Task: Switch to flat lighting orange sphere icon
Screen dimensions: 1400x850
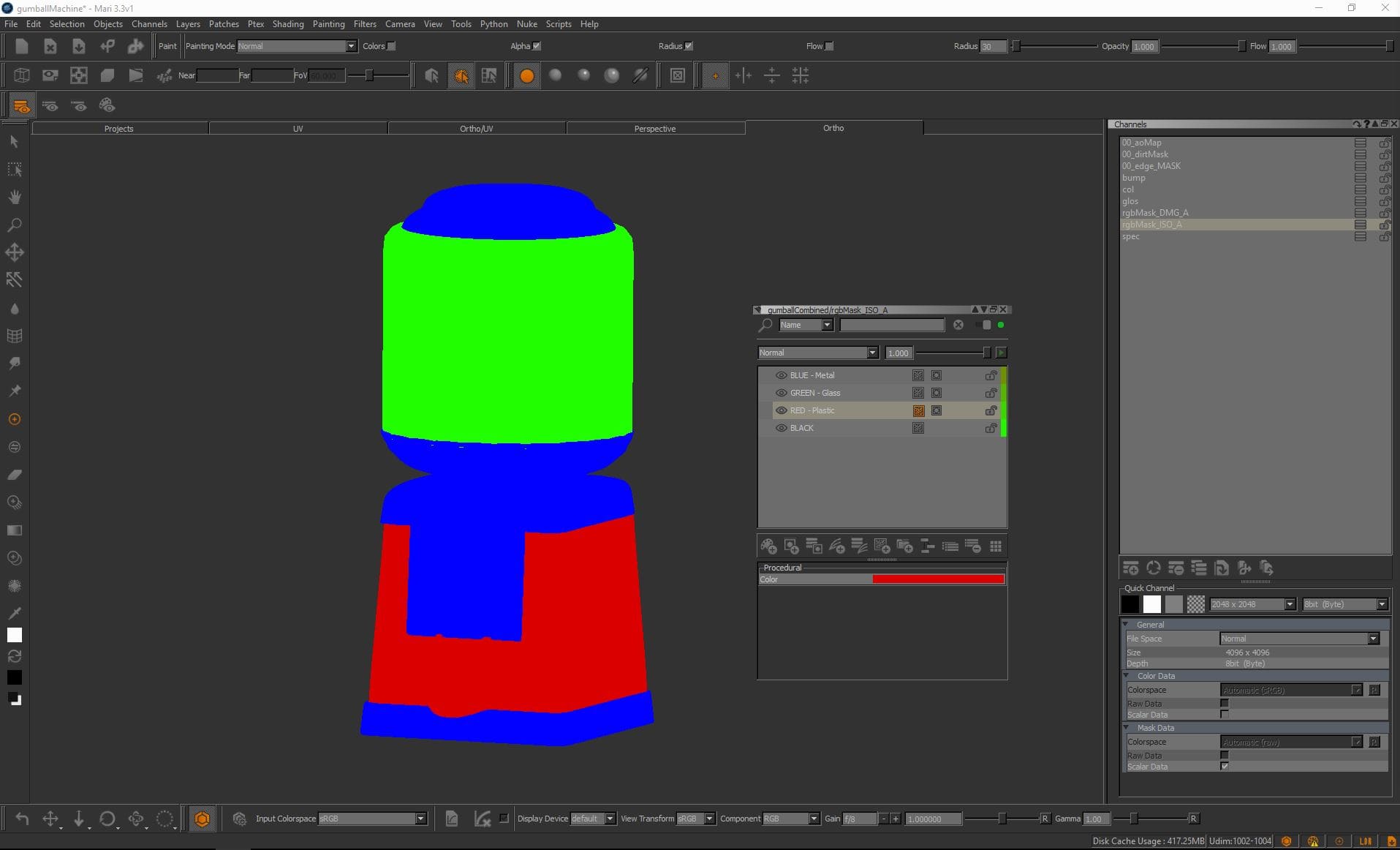Action: coord(526,75)
